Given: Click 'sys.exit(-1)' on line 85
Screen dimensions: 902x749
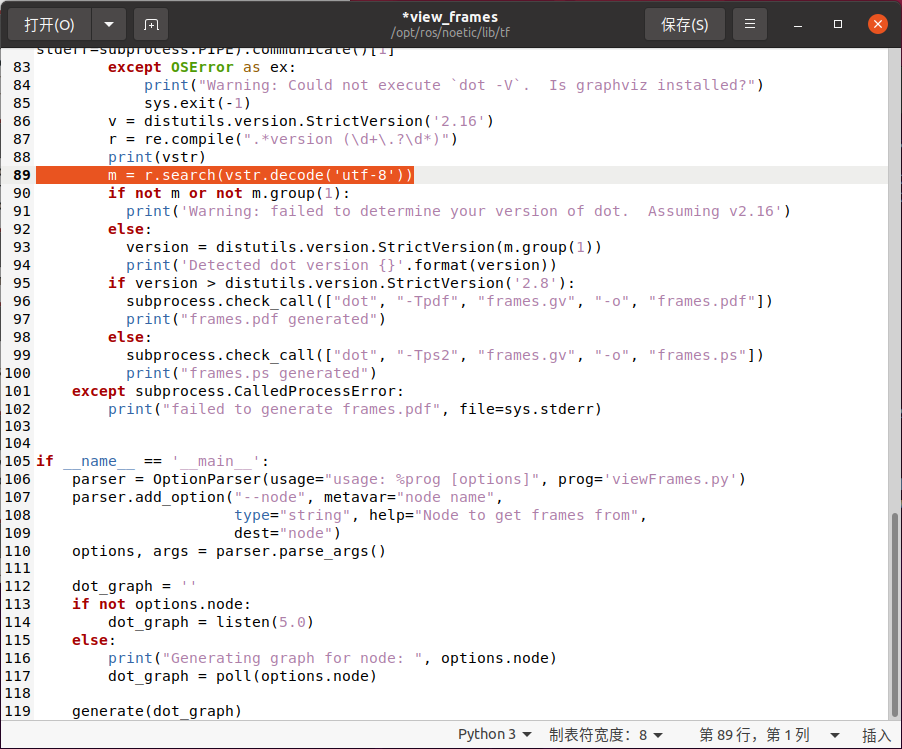Looking at the screenshot, I should [x=197, y=103].
